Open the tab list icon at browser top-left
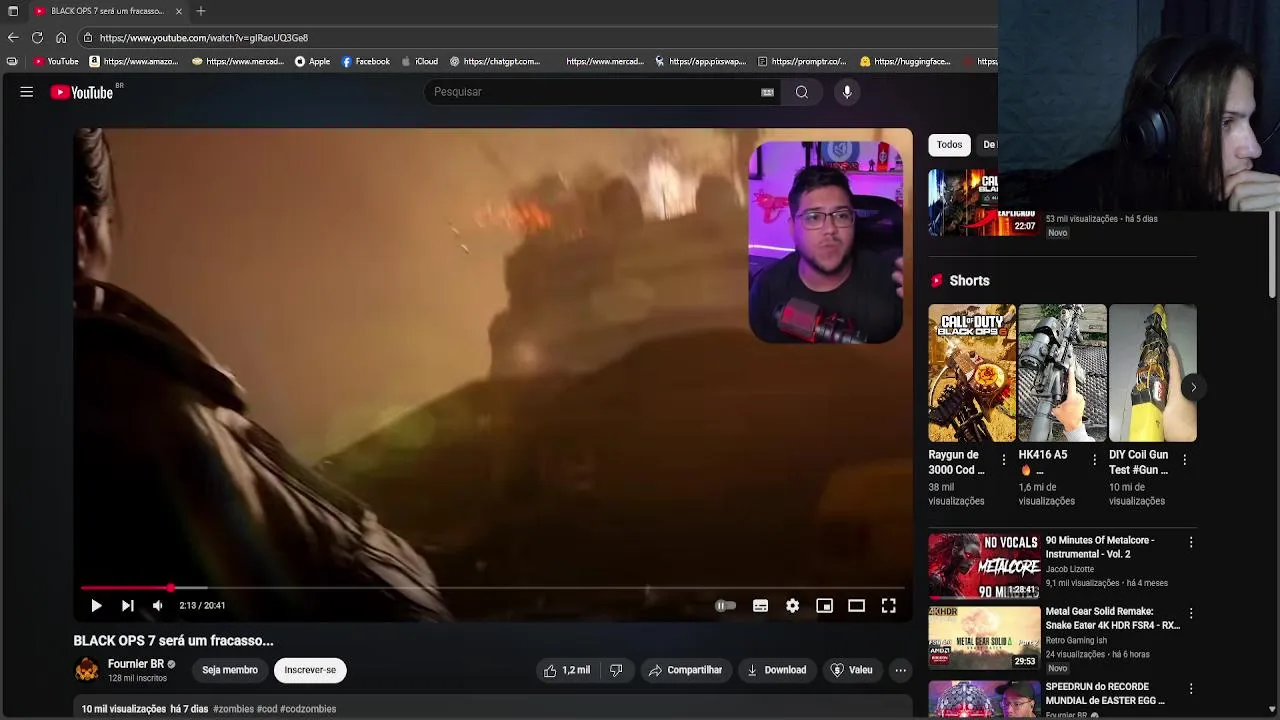The image size is (1280, 720). tap(13, 11)
